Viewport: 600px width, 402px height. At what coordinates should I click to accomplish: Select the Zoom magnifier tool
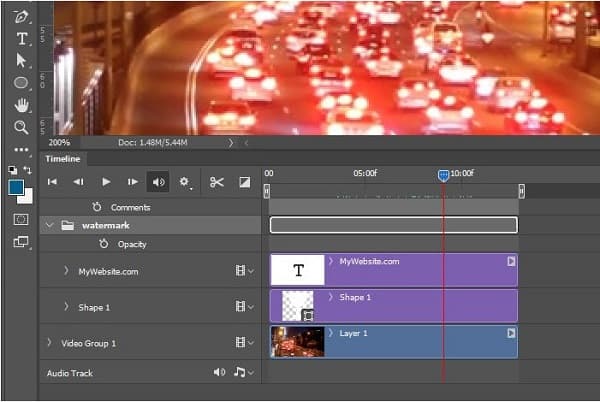coord(21,127)
